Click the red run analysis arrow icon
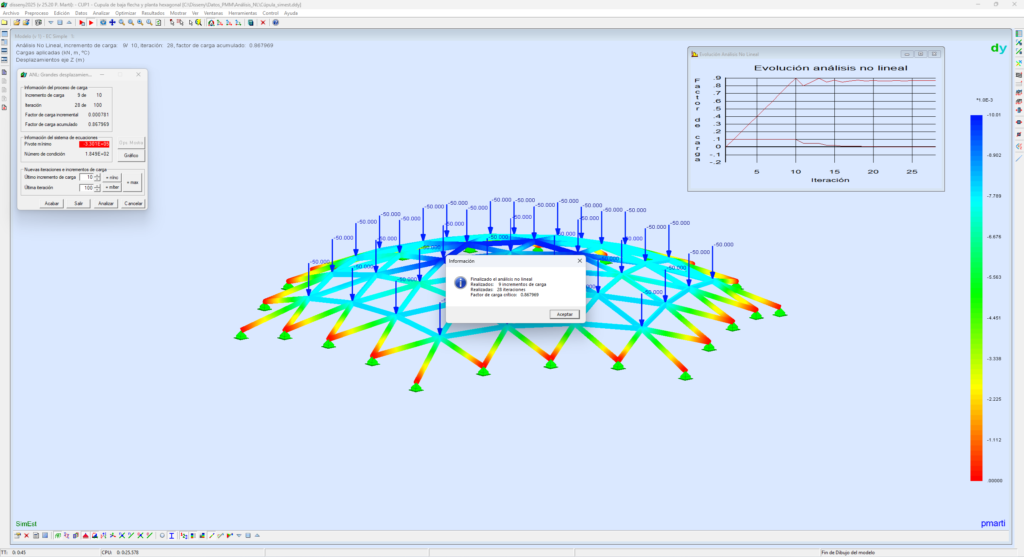This screenshot has width=1024, height=557. [91, 22]
